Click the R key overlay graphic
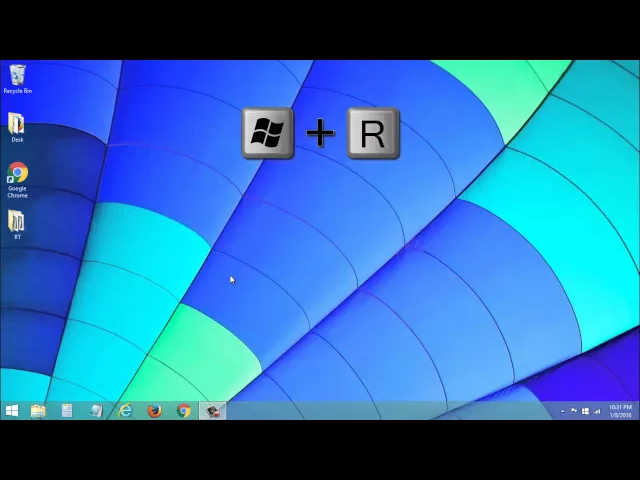Viewport: 640px width, 480px height. click(373, 134)
